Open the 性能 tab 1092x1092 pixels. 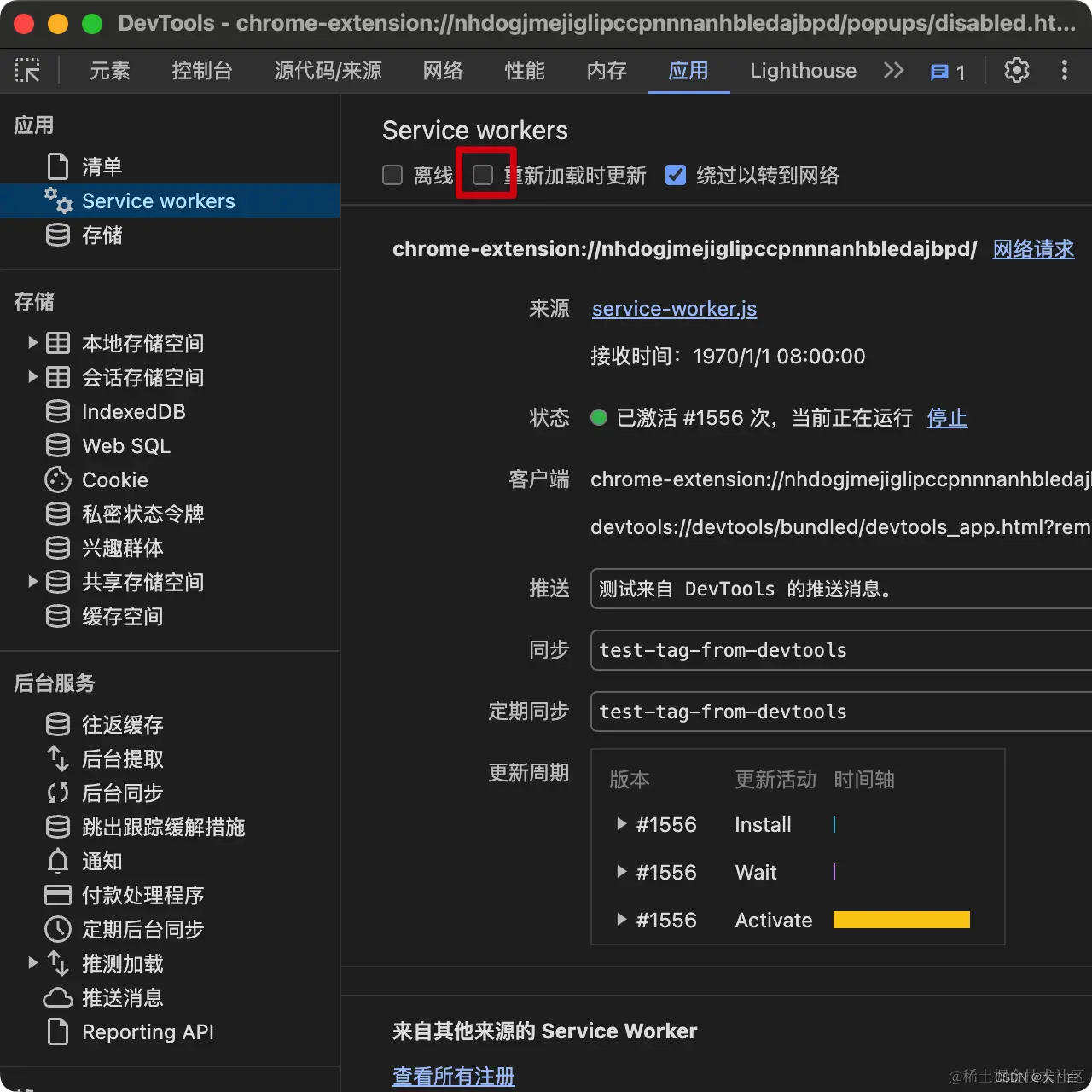click(525, 71)
